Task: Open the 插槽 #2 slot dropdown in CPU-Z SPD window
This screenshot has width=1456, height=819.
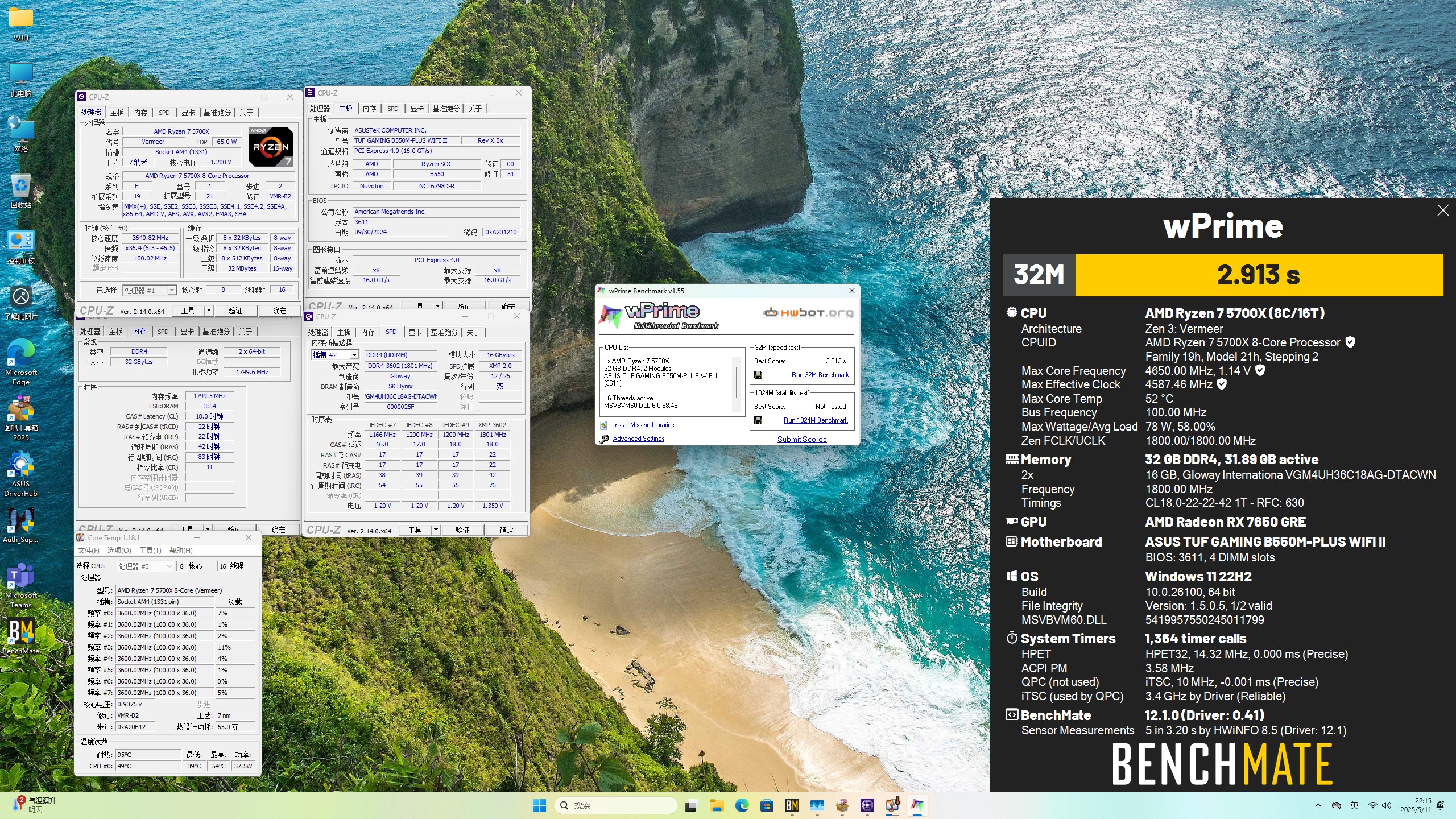Action: pos(335,355)
